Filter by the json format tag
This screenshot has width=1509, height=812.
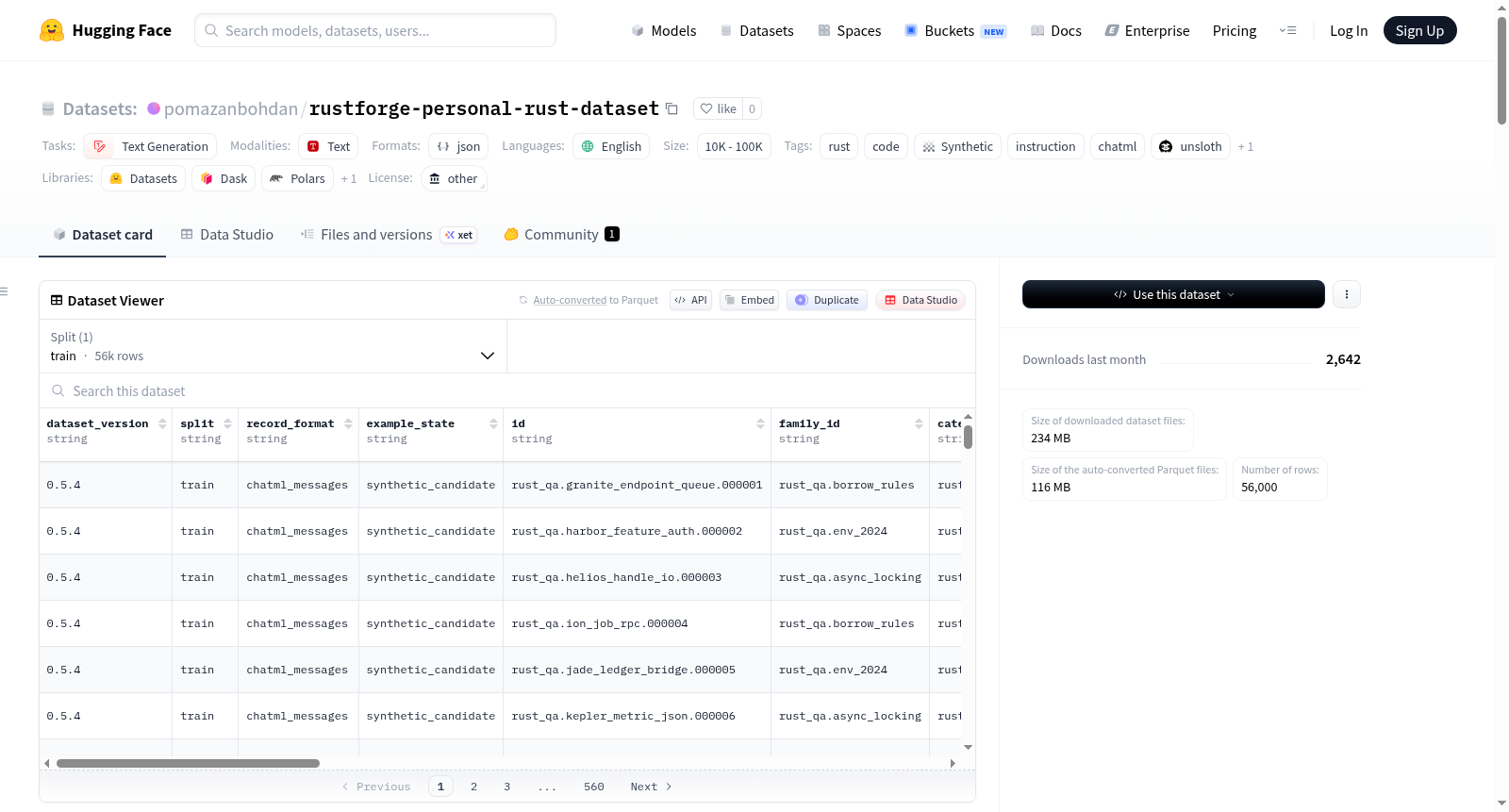coord(458,146)
